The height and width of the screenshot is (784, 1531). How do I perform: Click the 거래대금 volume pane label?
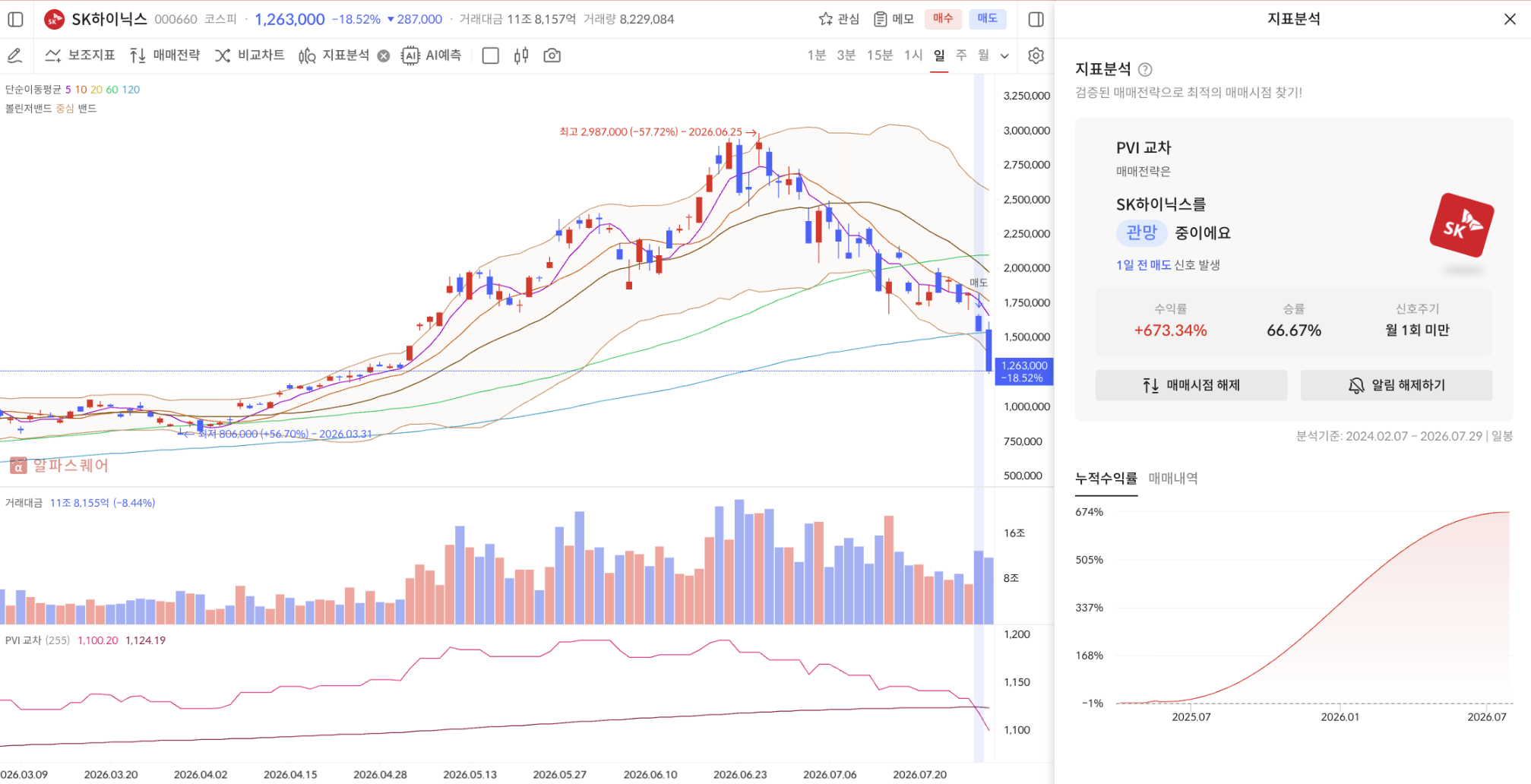pos(24,503)
